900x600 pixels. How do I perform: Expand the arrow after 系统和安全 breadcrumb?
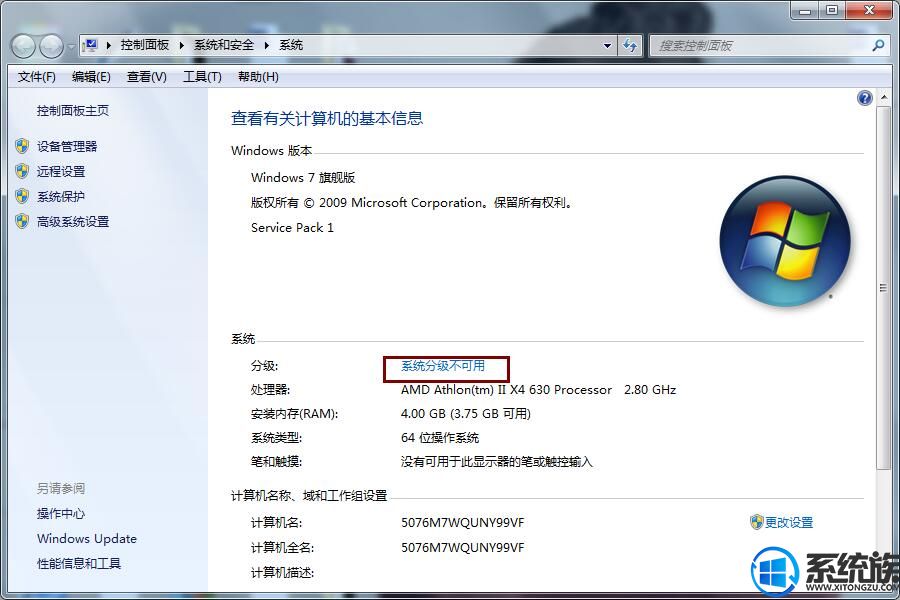pos(266,45)
